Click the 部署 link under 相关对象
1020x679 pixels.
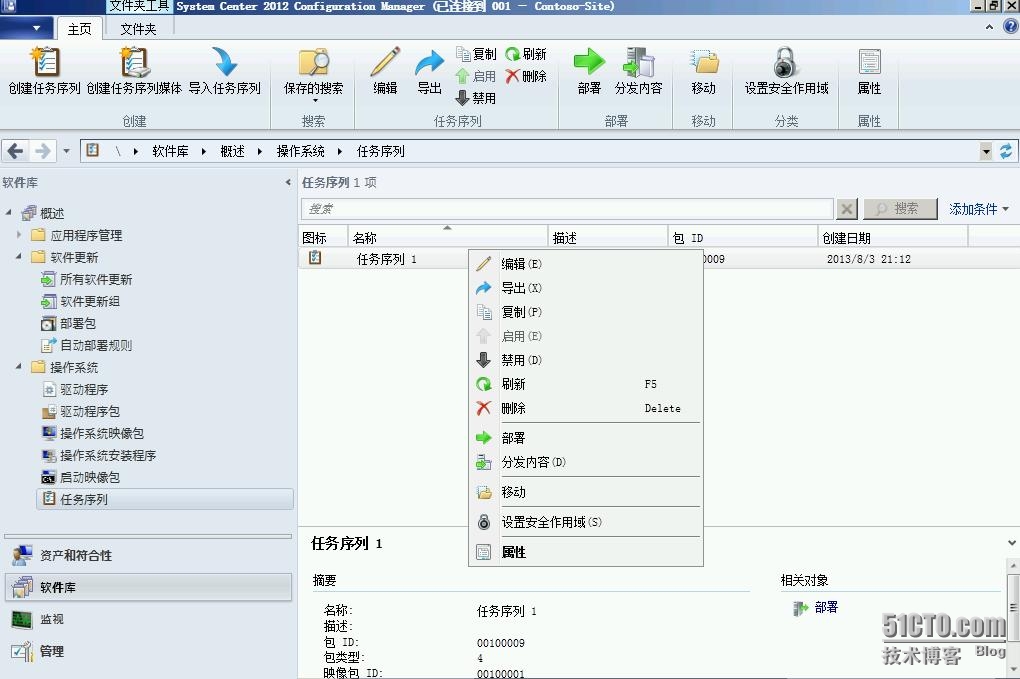tap(825, 607)
